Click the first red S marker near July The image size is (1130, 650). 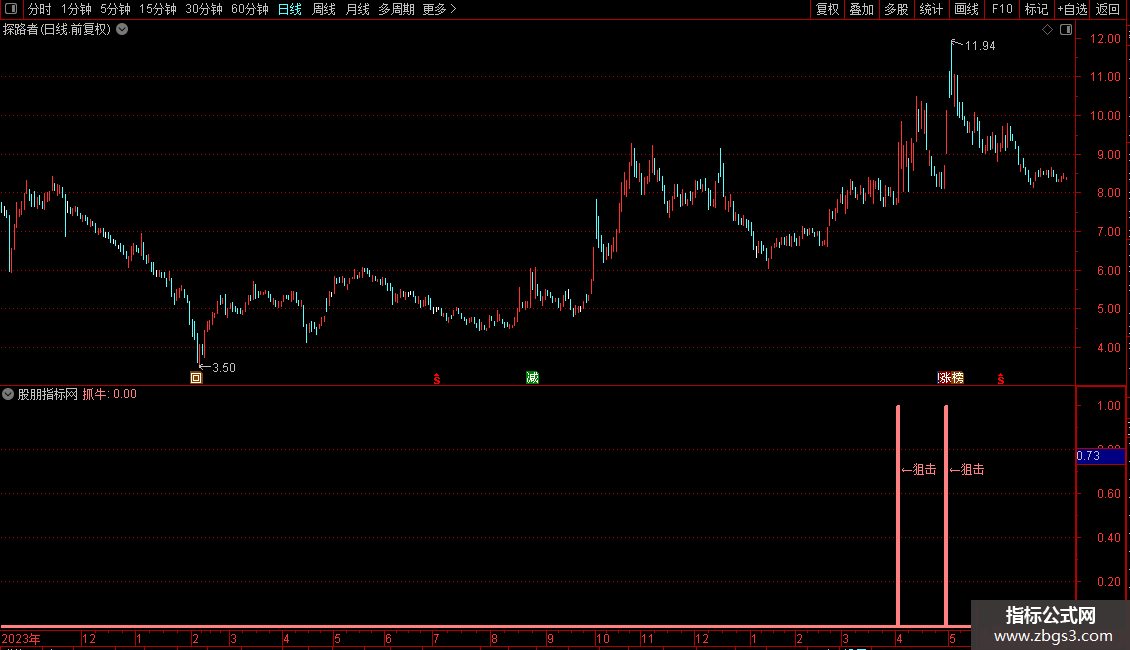(437, 378)
